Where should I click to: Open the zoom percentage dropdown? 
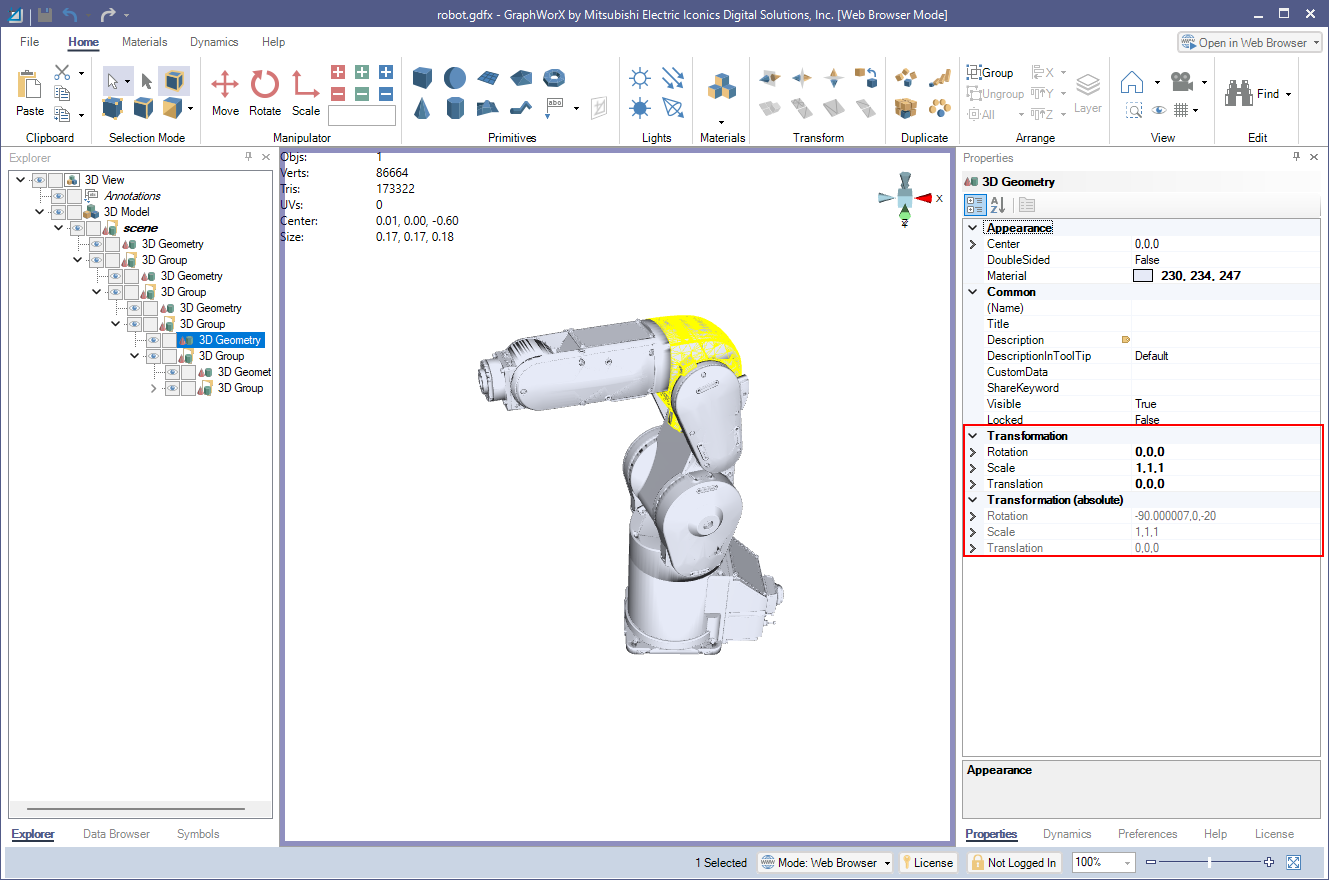pos(1128,863)
